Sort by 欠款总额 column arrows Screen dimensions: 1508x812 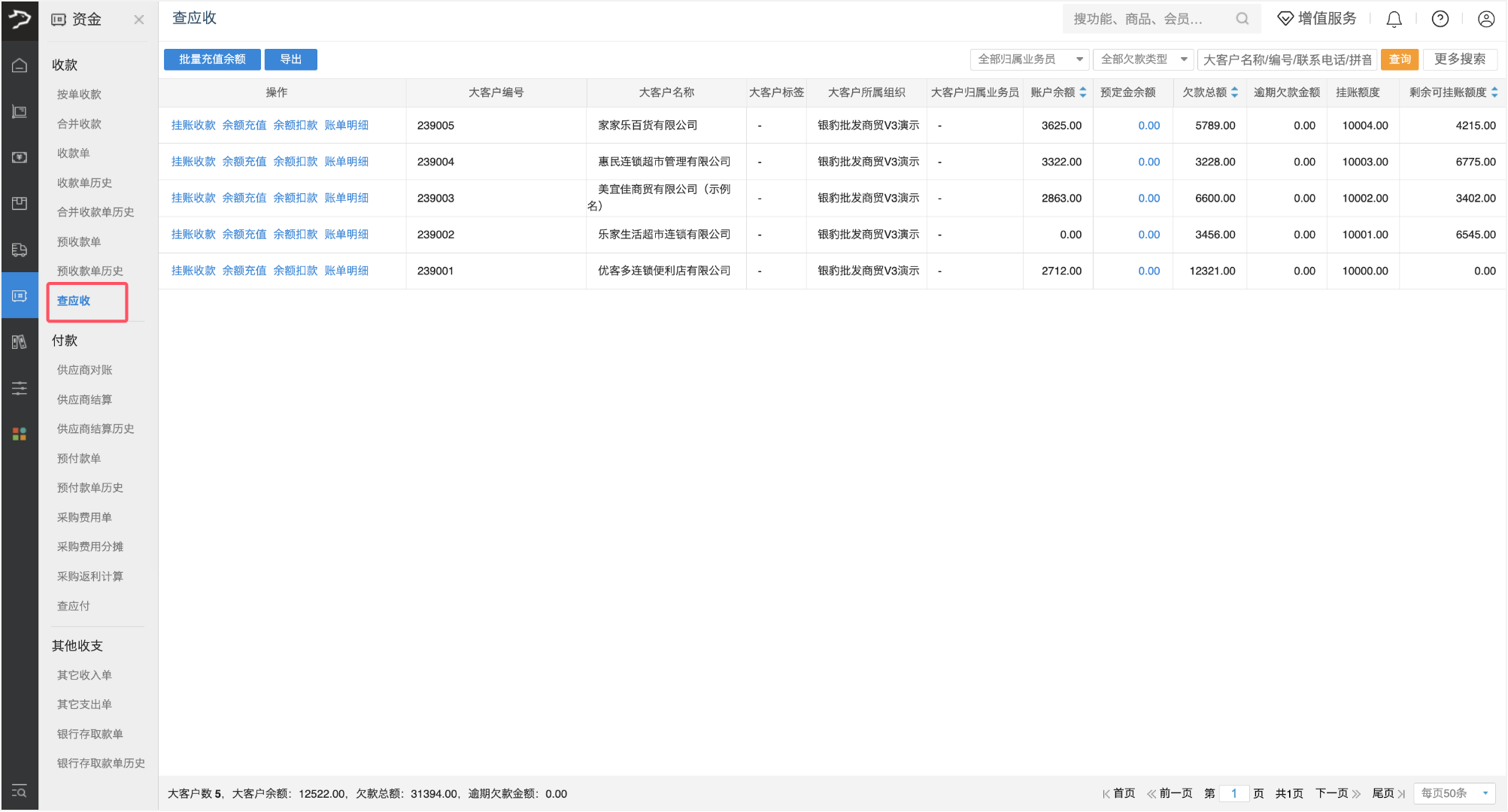click(x=1234, y=92)
